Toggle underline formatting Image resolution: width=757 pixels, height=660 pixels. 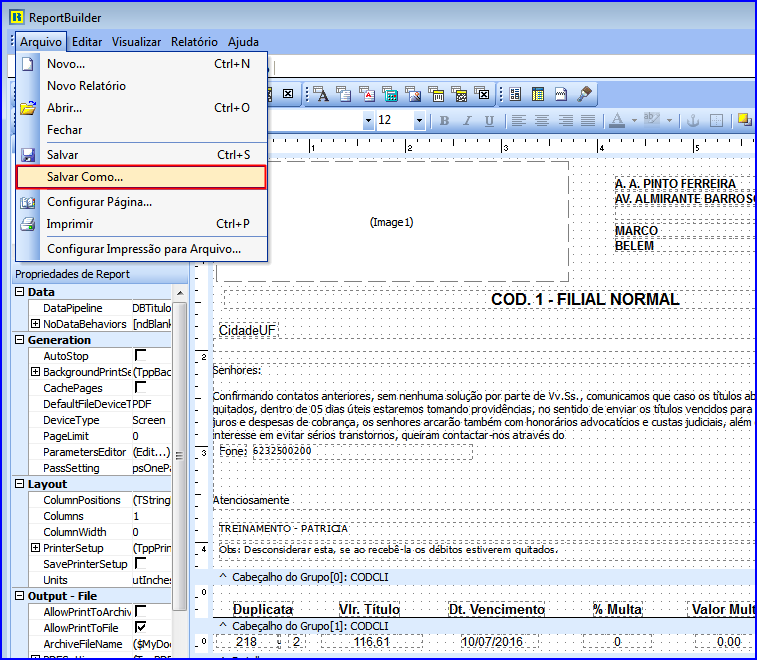tap(489, 121)
